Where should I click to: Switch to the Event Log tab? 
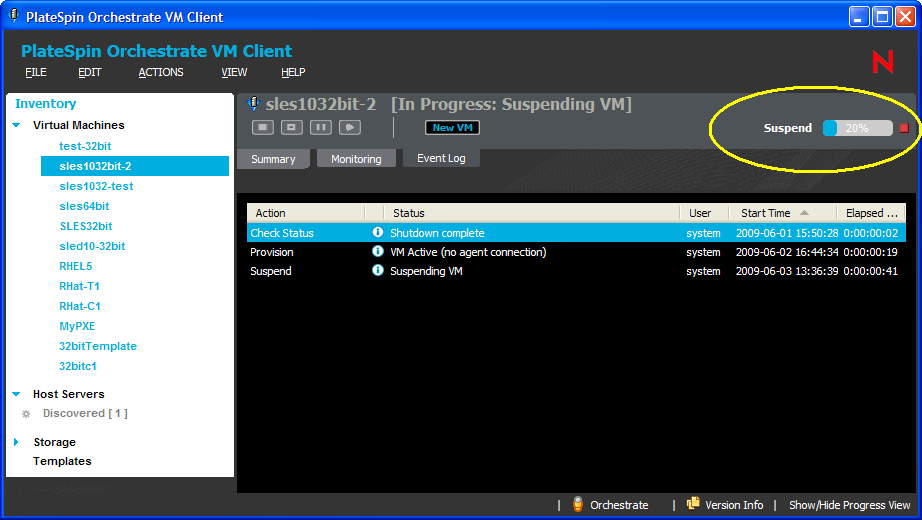[x=441, y=158]
